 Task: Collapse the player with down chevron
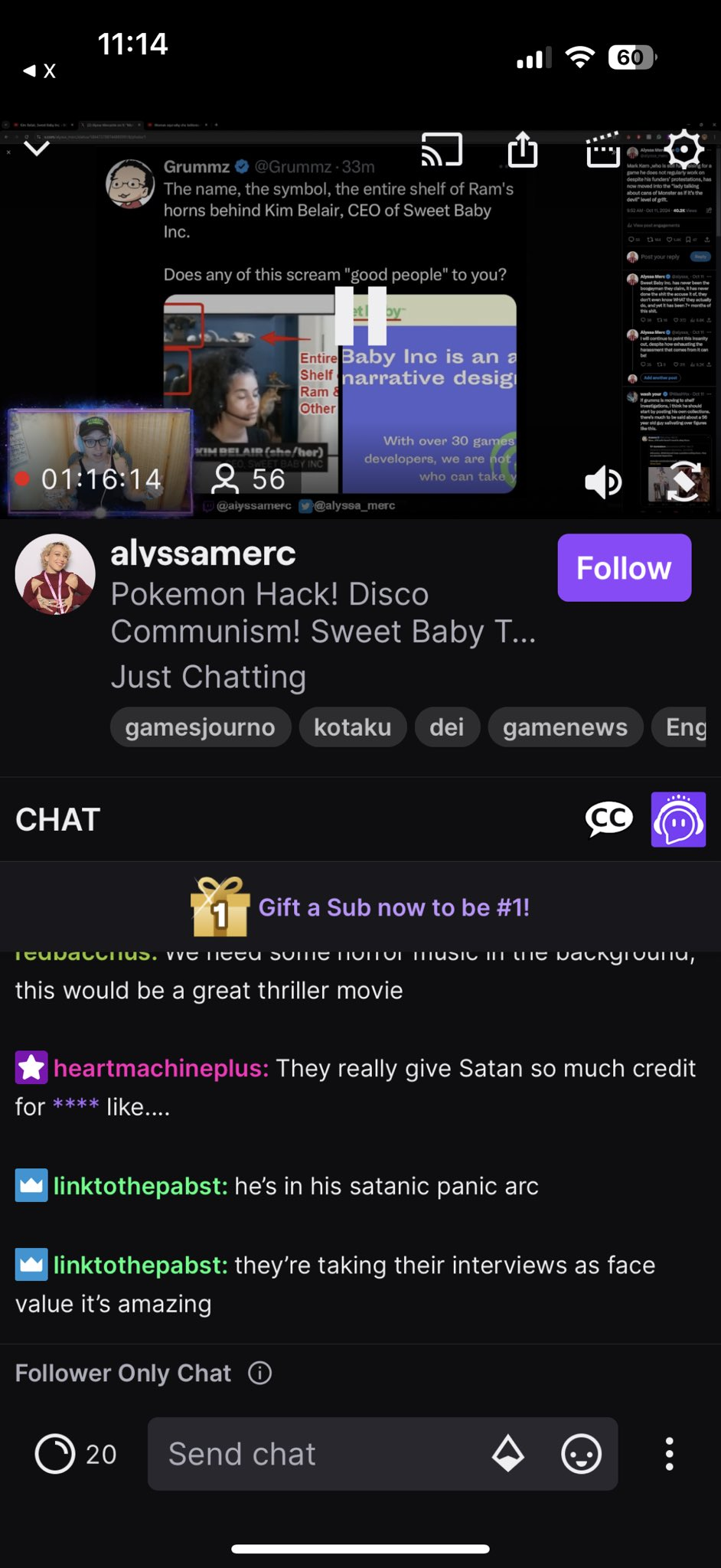[37, 148]
